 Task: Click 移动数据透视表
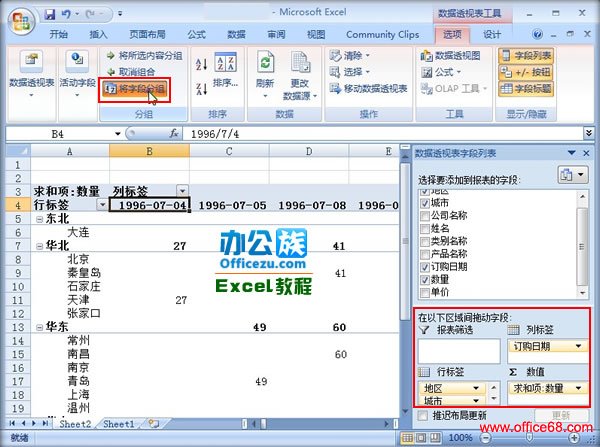click(368, 88)
